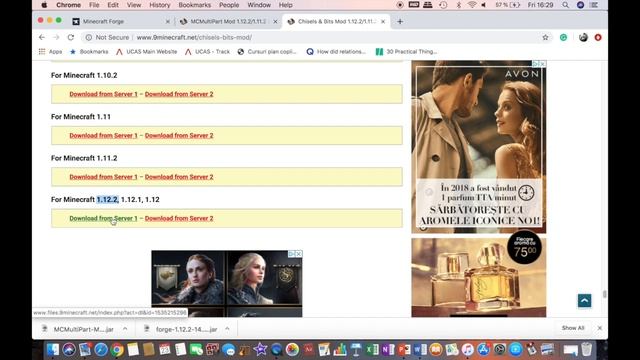640x360 pixels.
Task: Expand options for forge-1.12.2 jar download
Action: (227, 329)
